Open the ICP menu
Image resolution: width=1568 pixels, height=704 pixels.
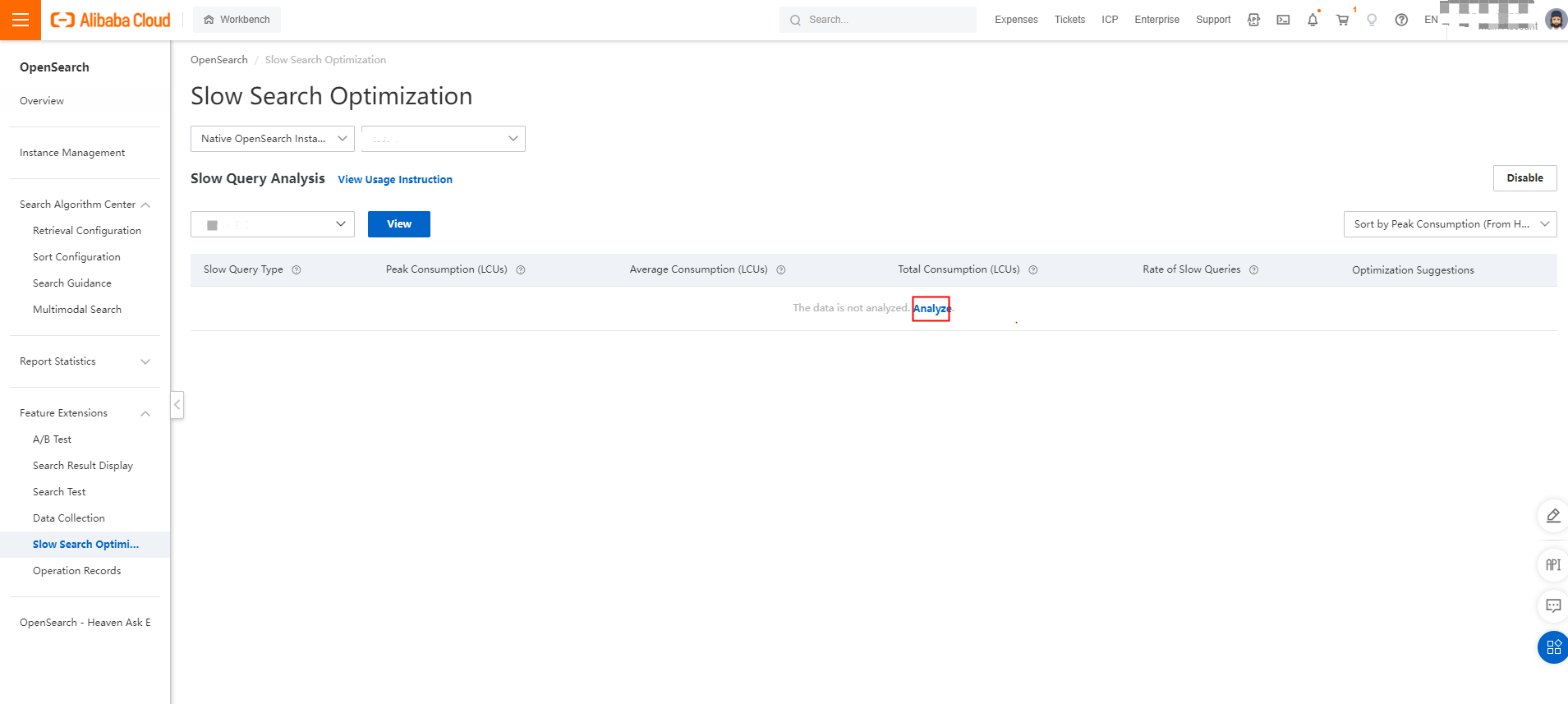tap(1110, 20)
